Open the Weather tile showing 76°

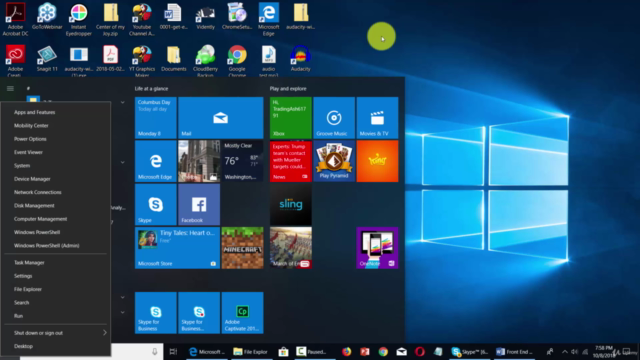242,161
